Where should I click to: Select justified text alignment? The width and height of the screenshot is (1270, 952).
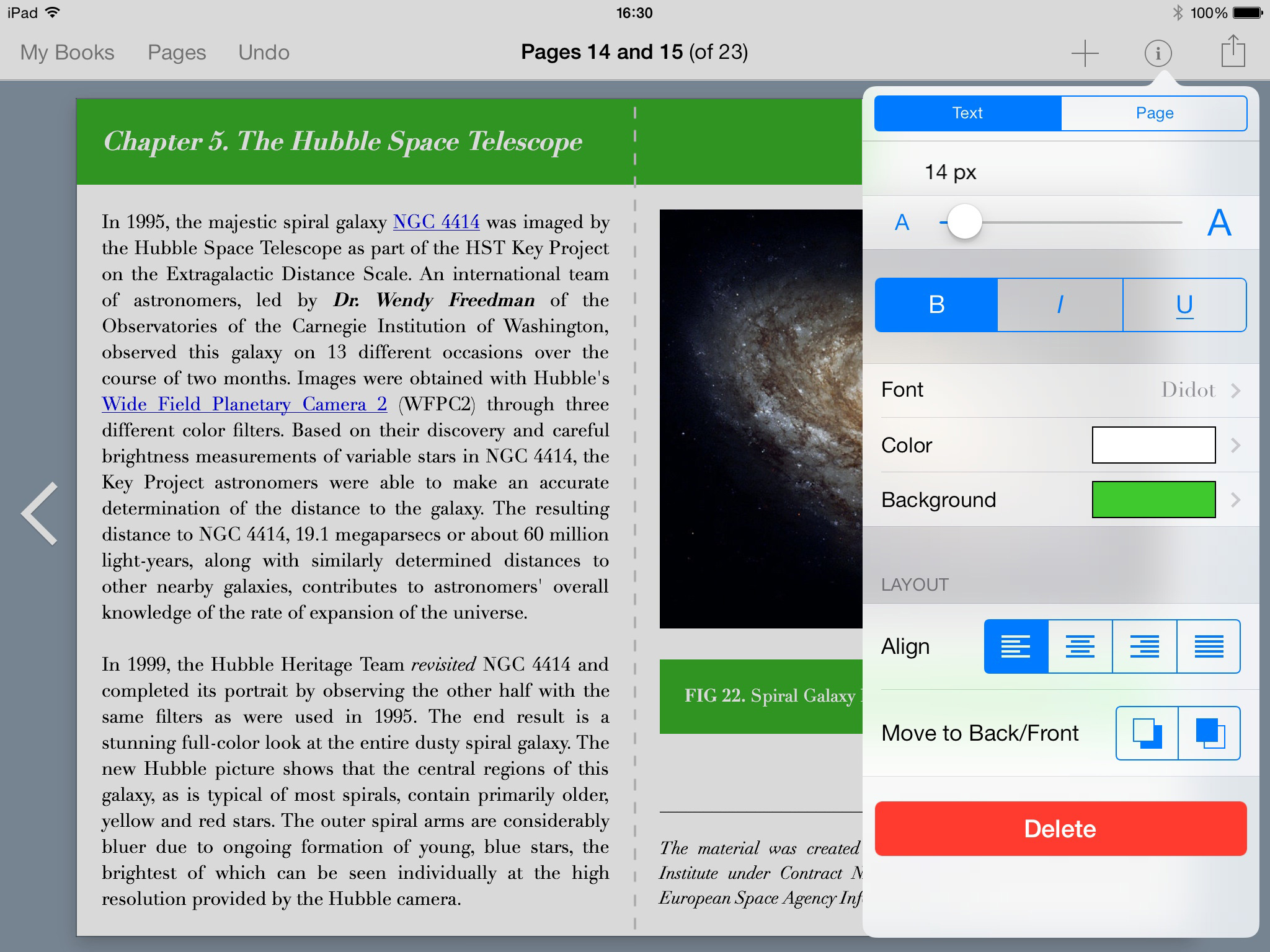coord(1209,646)
